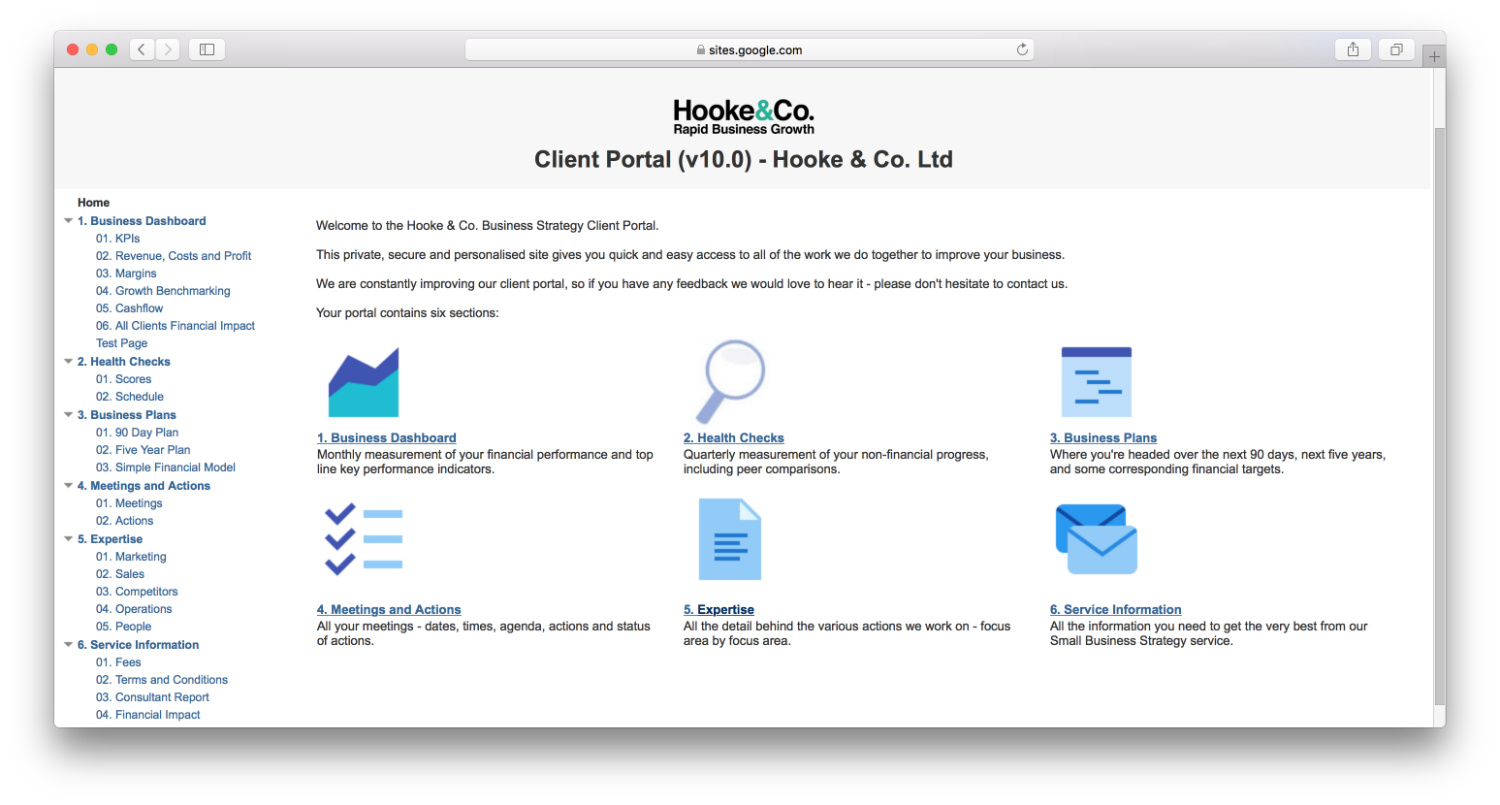Open 01. Scores under Health Checks
Screen dimensions: 1500x805
[x=124, y=380]
